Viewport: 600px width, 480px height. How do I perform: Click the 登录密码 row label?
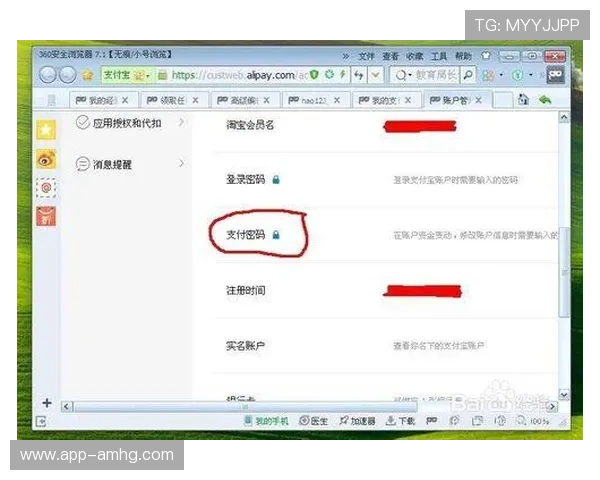point(246,179)
